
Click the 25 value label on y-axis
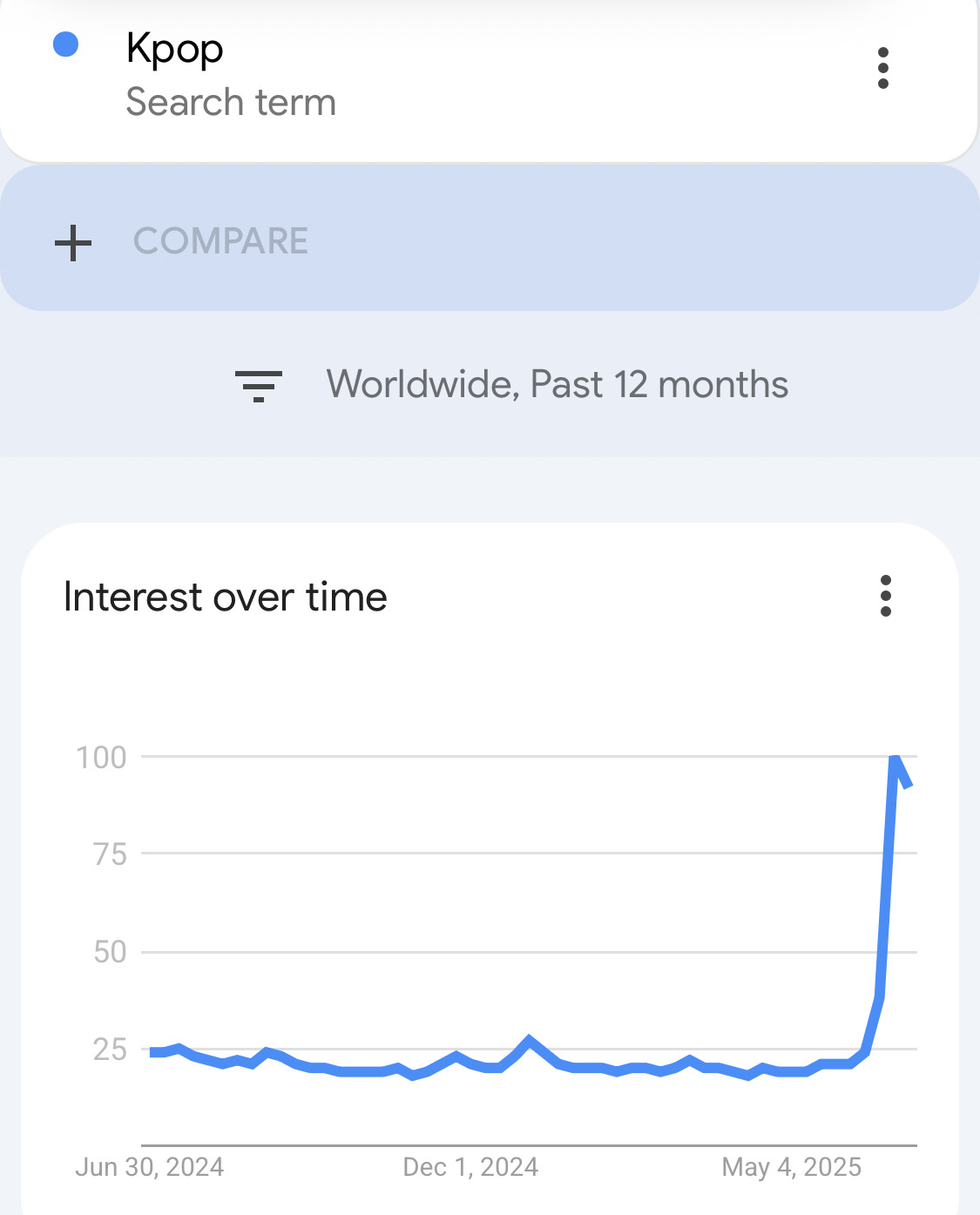pyautogui.click(x=110, y=1050)
